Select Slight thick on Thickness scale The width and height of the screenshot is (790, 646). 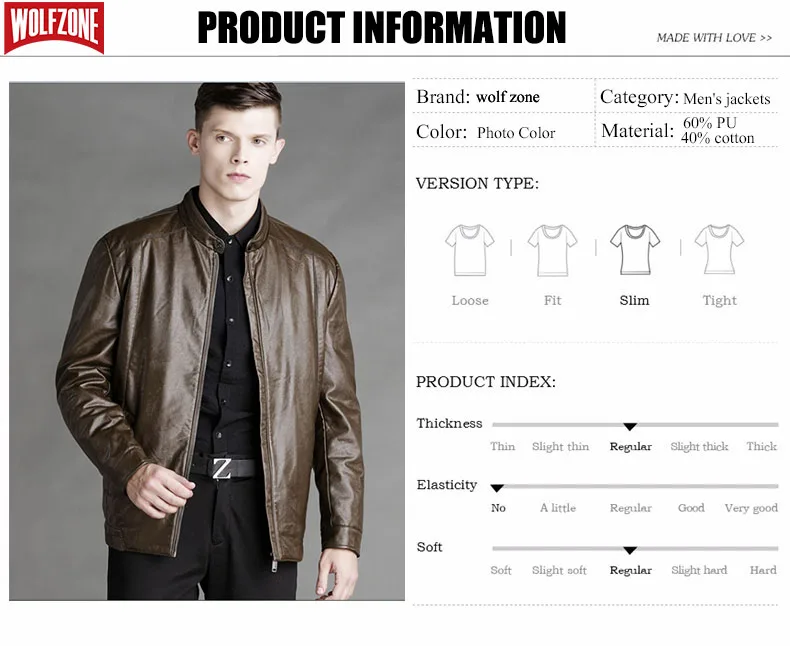coord(699,446)
